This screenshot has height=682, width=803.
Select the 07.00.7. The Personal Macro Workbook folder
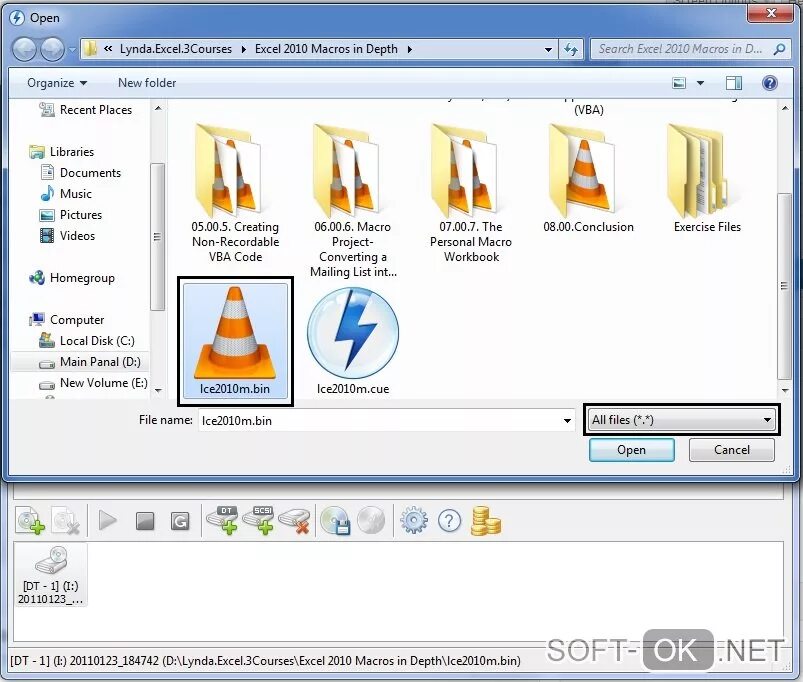click(471, 194)
